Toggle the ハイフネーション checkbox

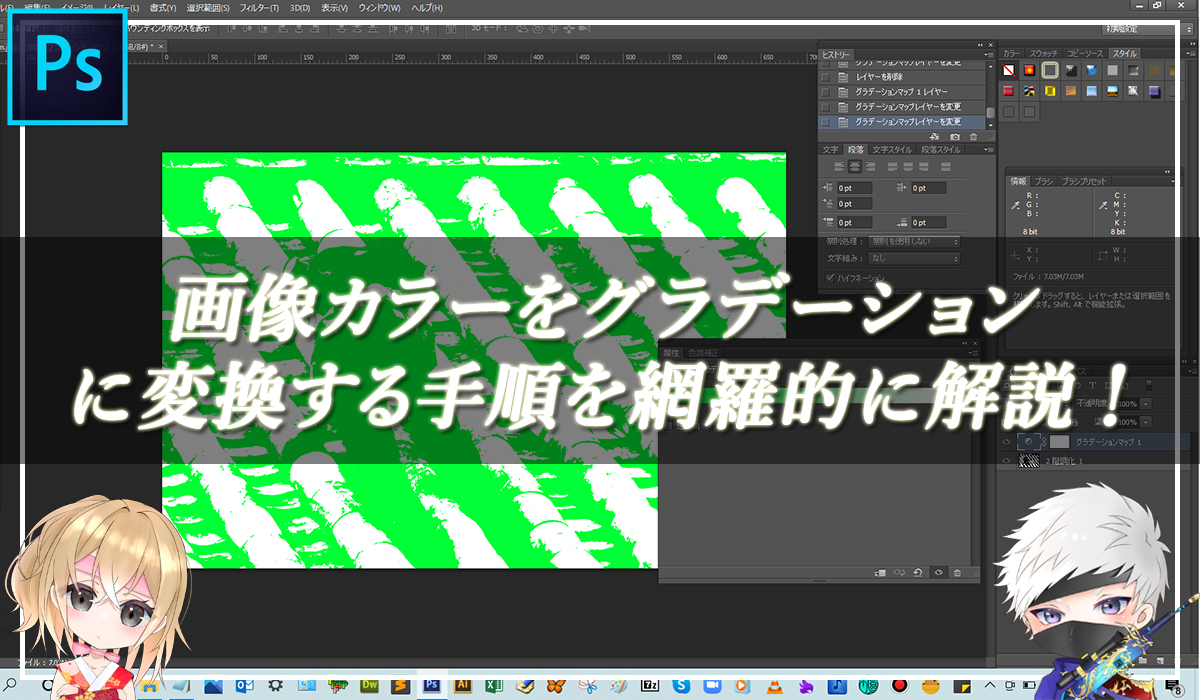830,278
